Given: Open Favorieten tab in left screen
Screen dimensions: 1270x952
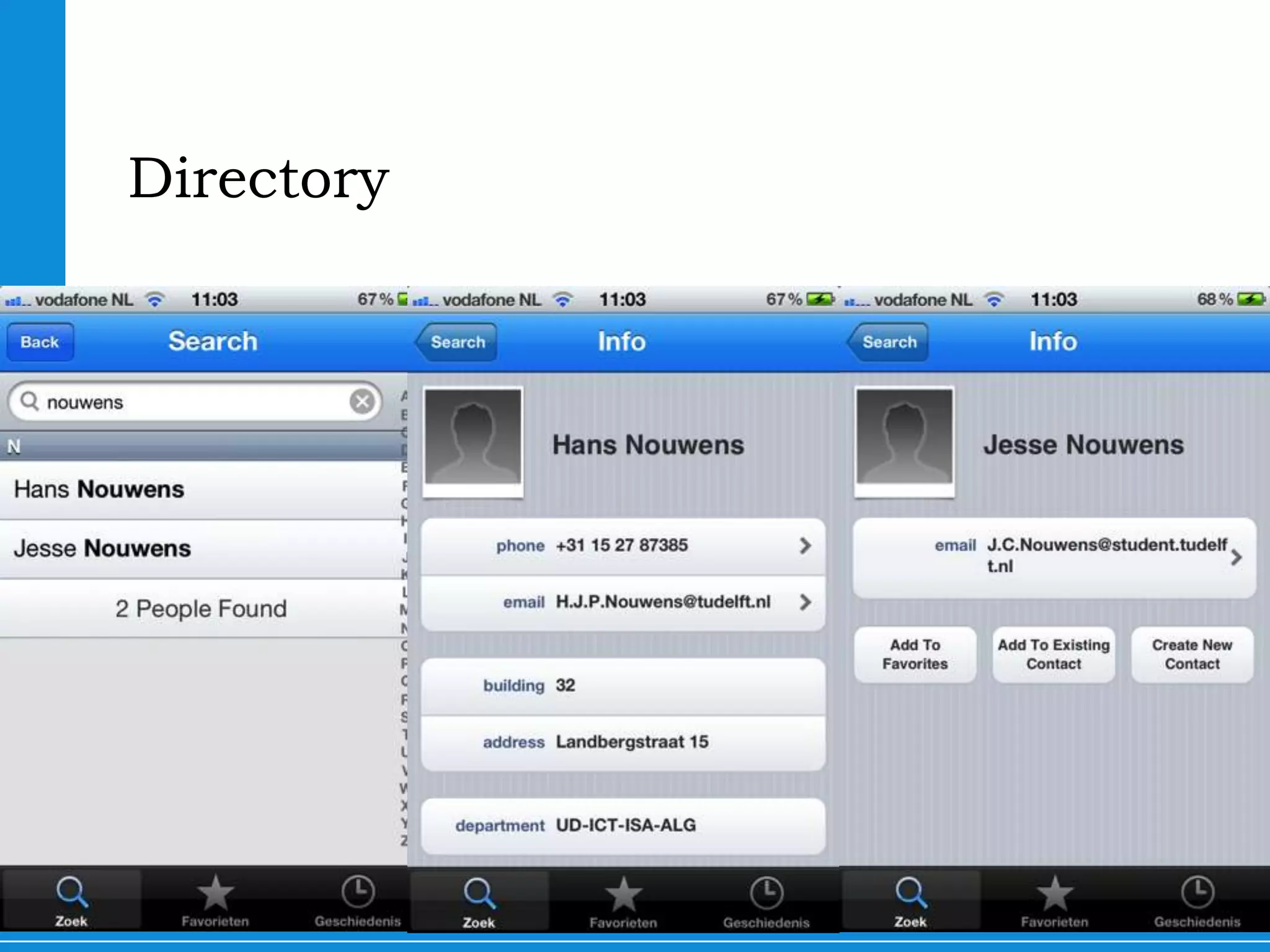Looking at the screenshot, I should (215, 901).
